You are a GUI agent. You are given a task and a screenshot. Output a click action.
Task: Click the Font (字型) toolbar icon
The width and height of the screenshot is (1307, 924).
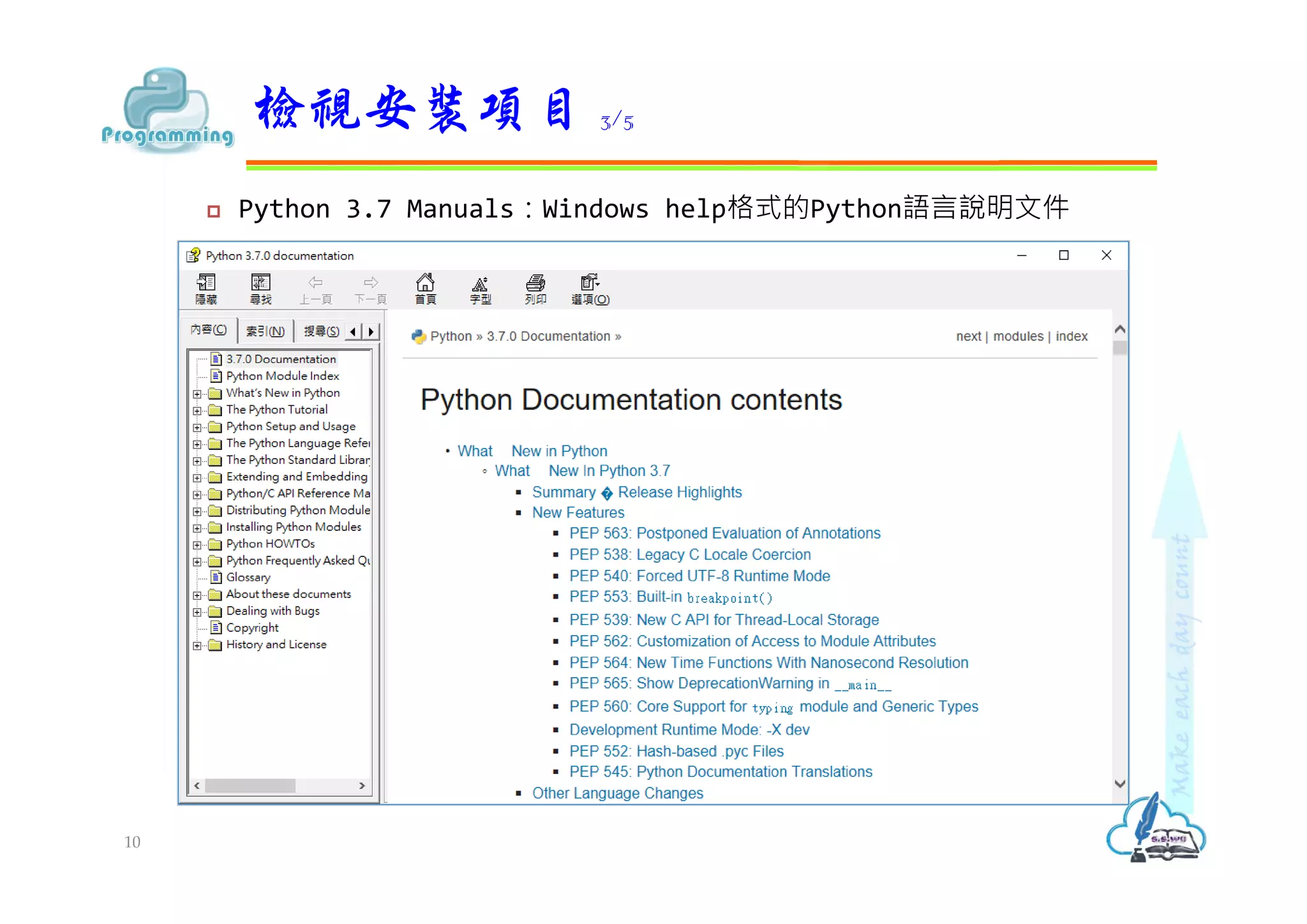tap(481, 283)
